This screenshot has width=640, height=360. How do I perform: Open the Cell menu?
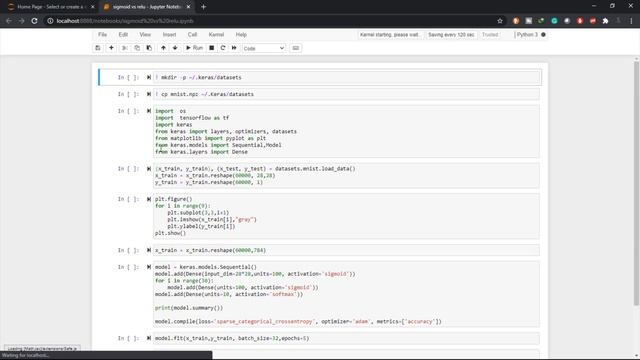[x=192, y=35]
